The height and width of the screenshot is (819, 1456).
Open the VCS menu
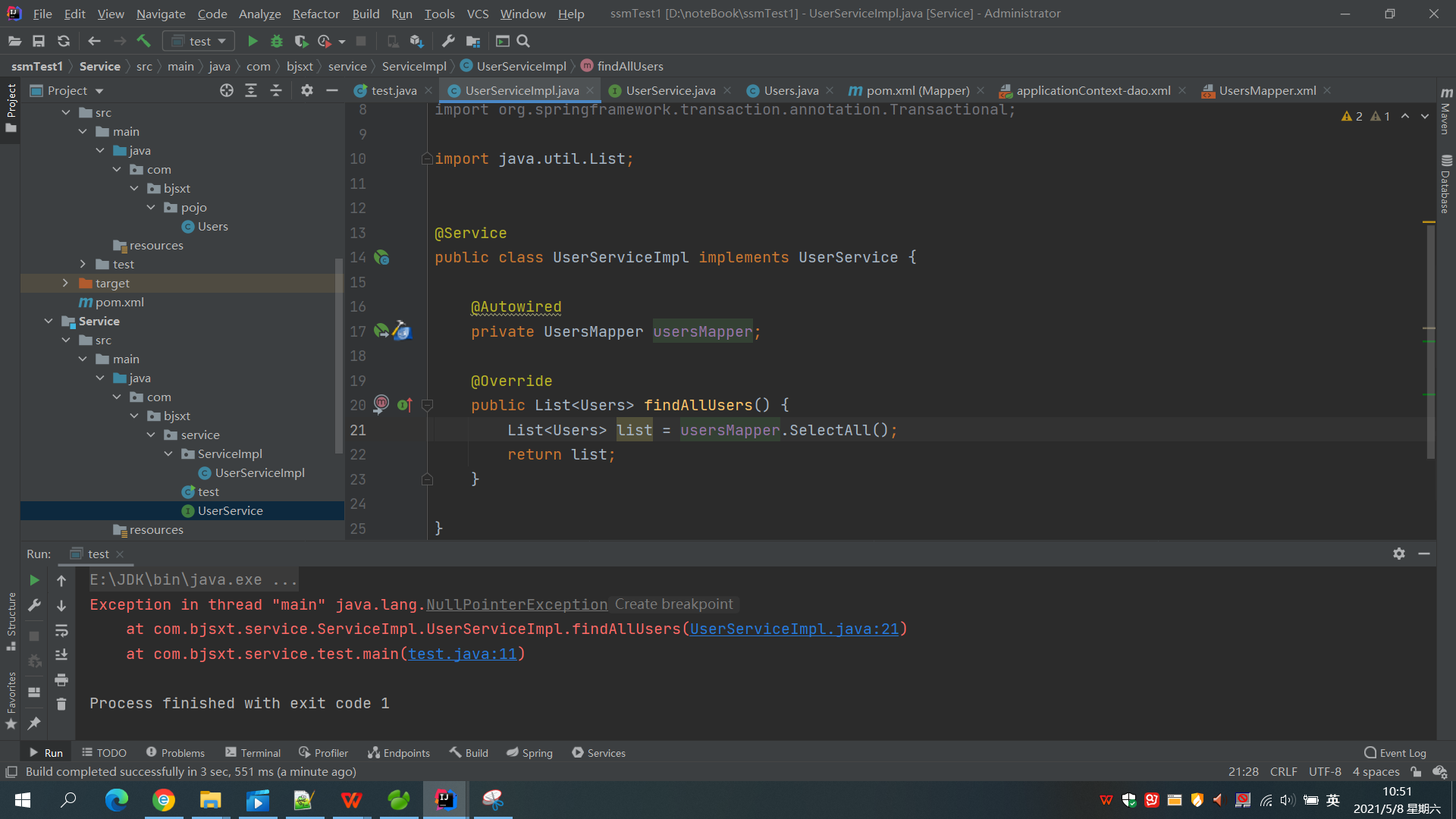[478, 14]
